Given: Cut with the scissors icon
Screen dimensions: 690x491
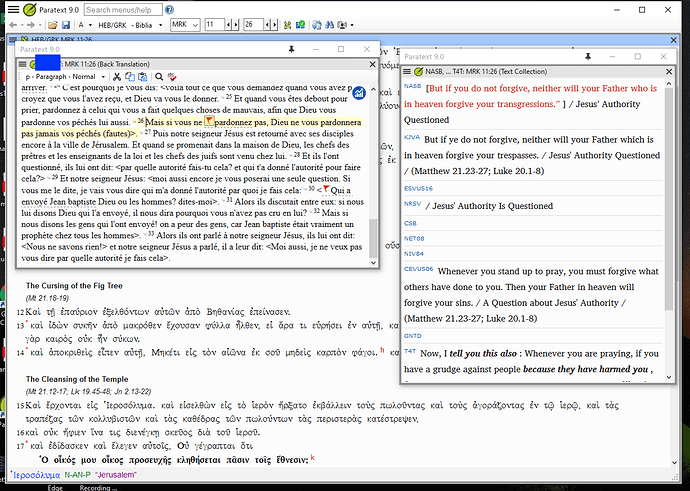Looking at the screenshot, I should 117,77.
